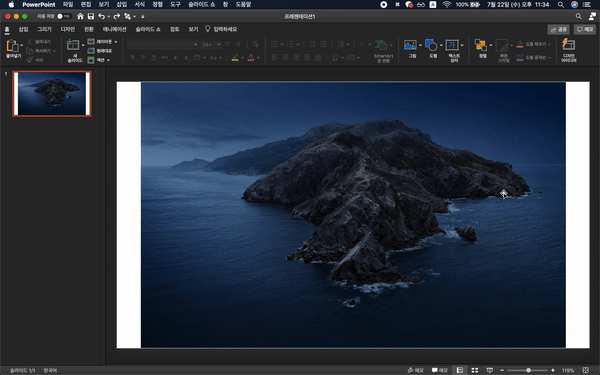This screenshot has height=375, width=600.
Task: Click the zoom slider handle
Action: click(528, 370)
